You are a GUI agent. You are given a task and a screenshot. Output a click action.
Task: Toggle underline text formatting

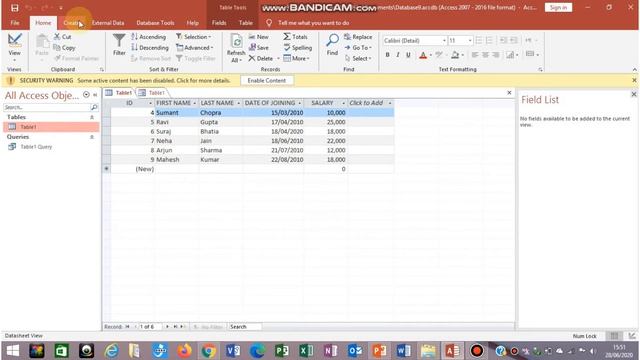click(x=408, y=55)
